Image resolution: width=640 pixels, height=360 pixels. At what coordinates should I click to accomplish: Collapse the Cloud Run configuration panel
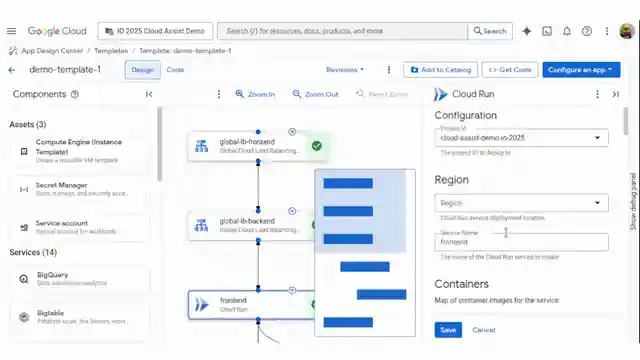(616, 94)
